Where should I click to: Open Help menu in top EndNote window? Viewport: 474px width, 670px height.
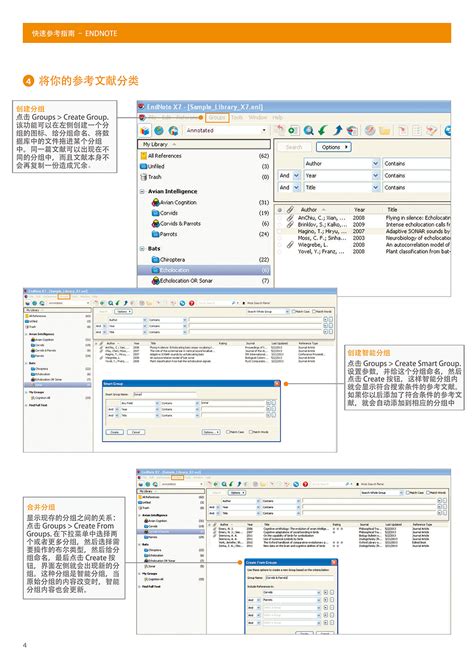[x=278, y=118]
